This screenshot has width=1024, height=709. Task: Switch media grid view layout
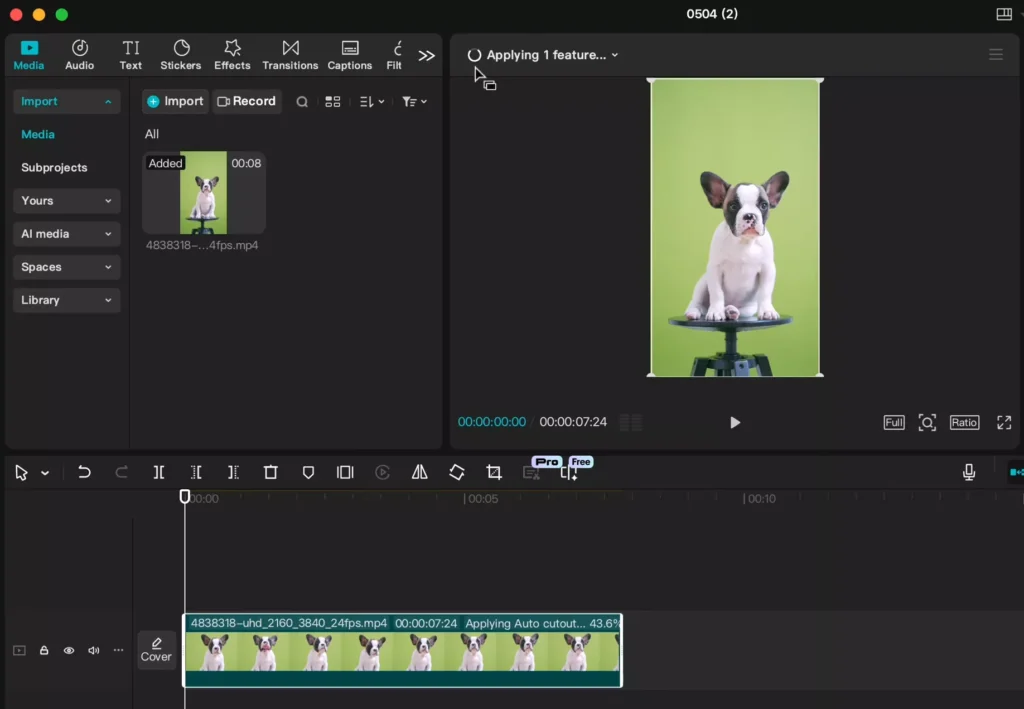coord(333,102)
